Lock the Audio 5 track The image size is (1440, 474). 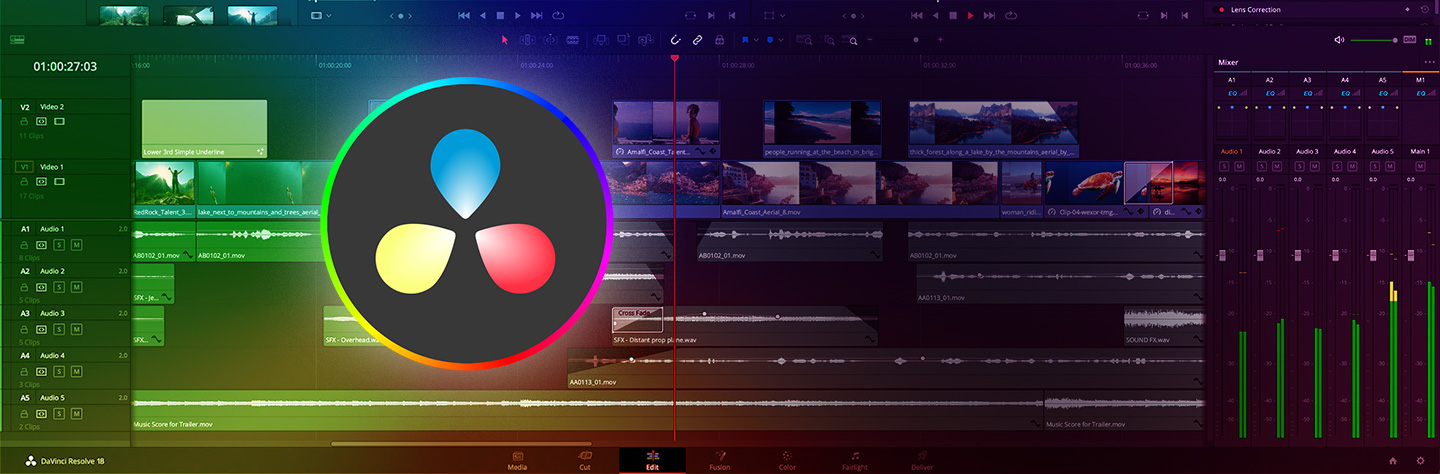[x=25, y=413]
